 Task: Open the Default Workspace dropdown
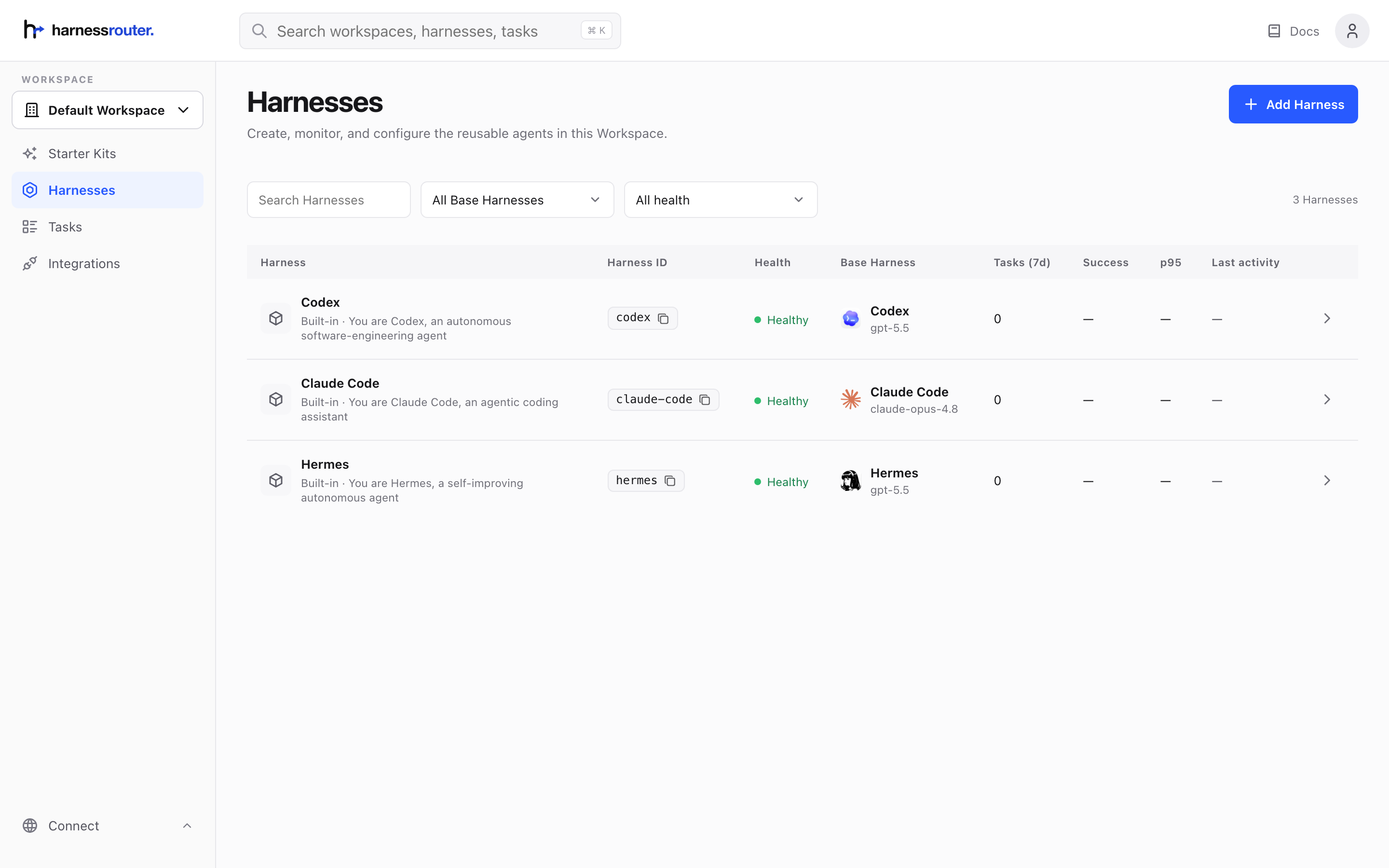[108, 110]
